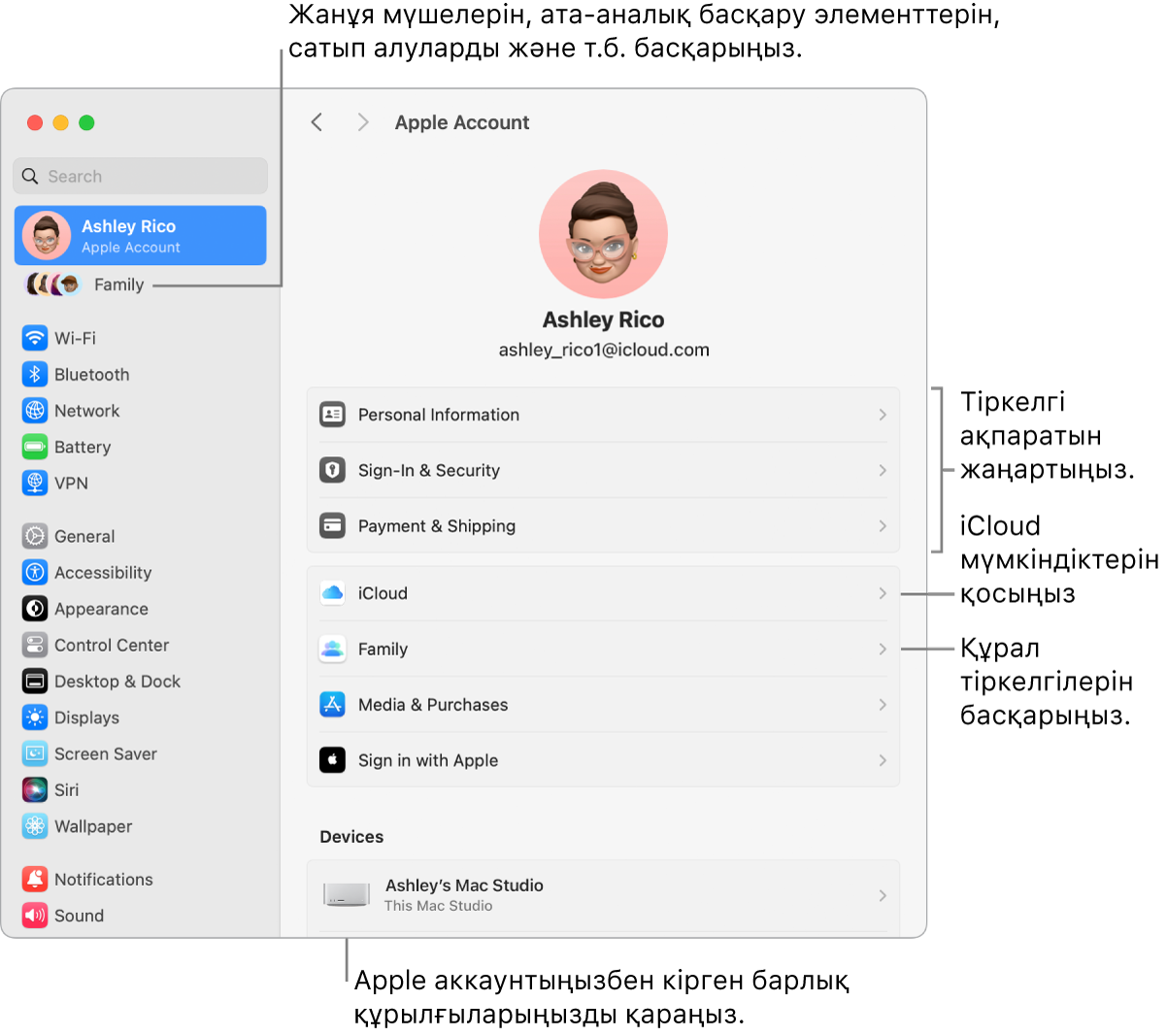Click the Devices section heading
Viewport: 1167px width, 1036px height.
pos(351,836)
